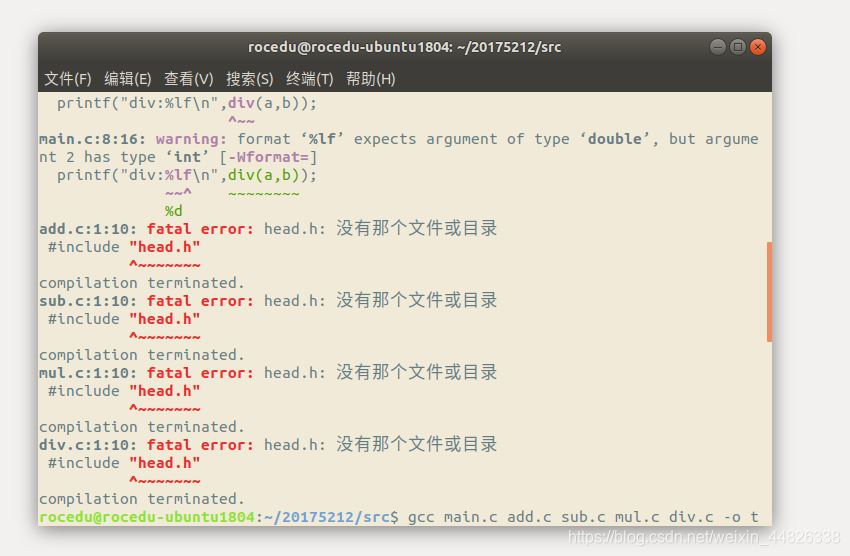Click 'compilation terminated.' after the add.c error
This screenshot has height=556, width=850.
[x=142, y=283]
